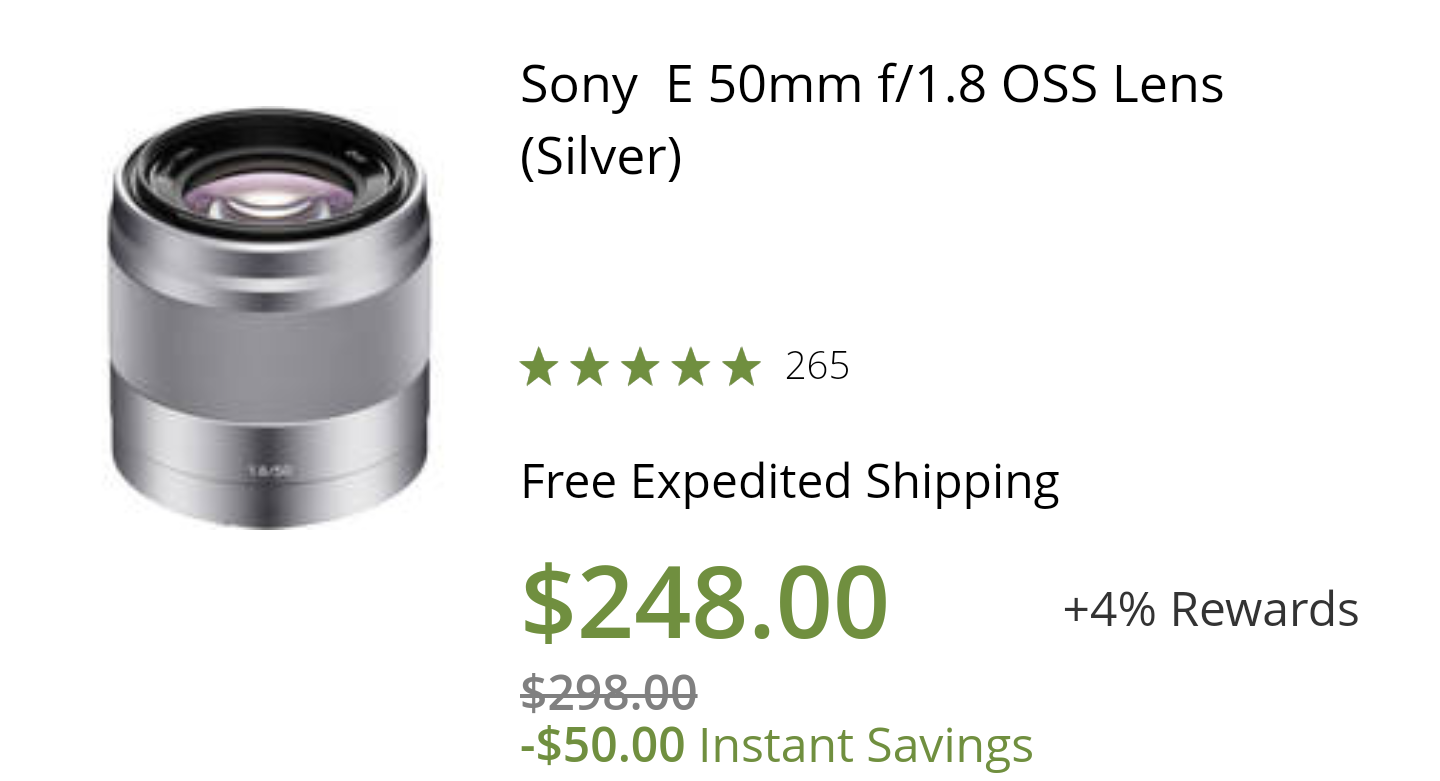This screenshot has width=1440, height=781.
Task: Click the (Silver) color text in the title
Action: [x=601, y=157]
